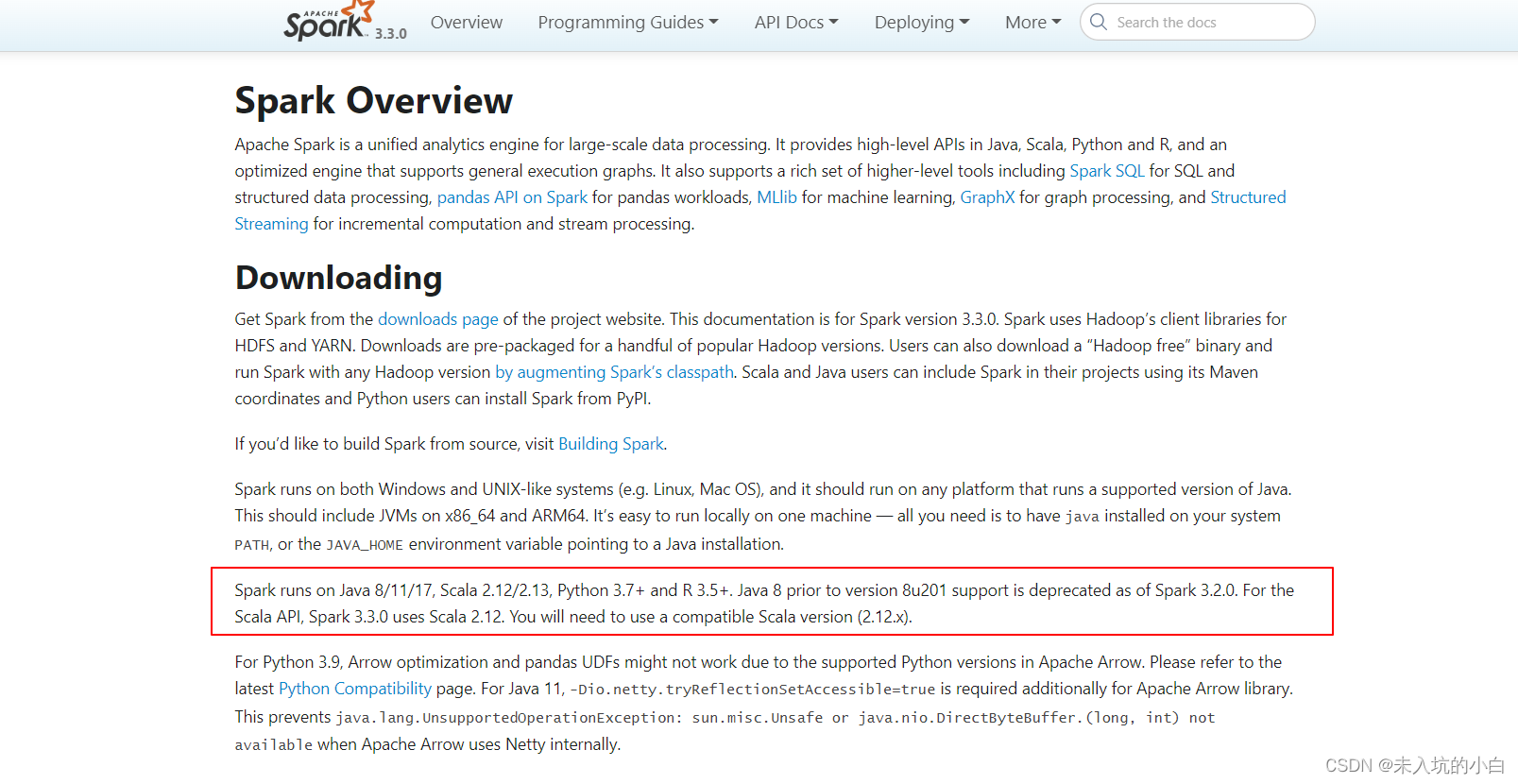
Task: Click the -Dio.netty.tryReflectionSetAccessible=true code text
Action: 752,690
